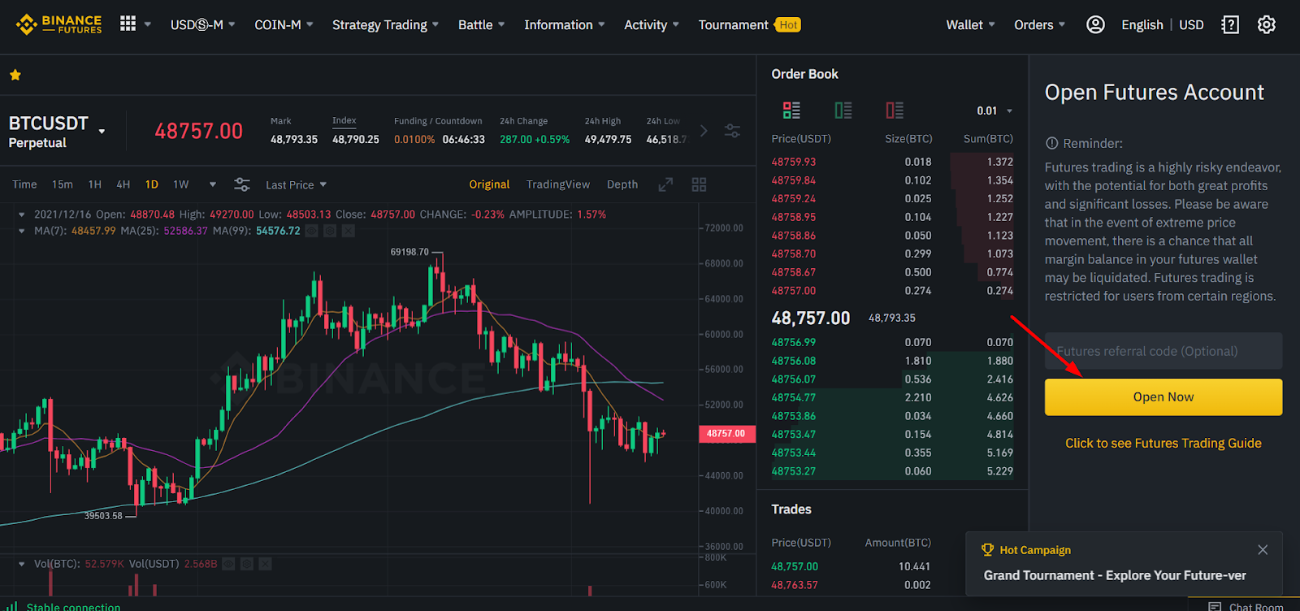Open ticker preferences icon beside 24h stats

pyautogui.click(x=732, y=131)
